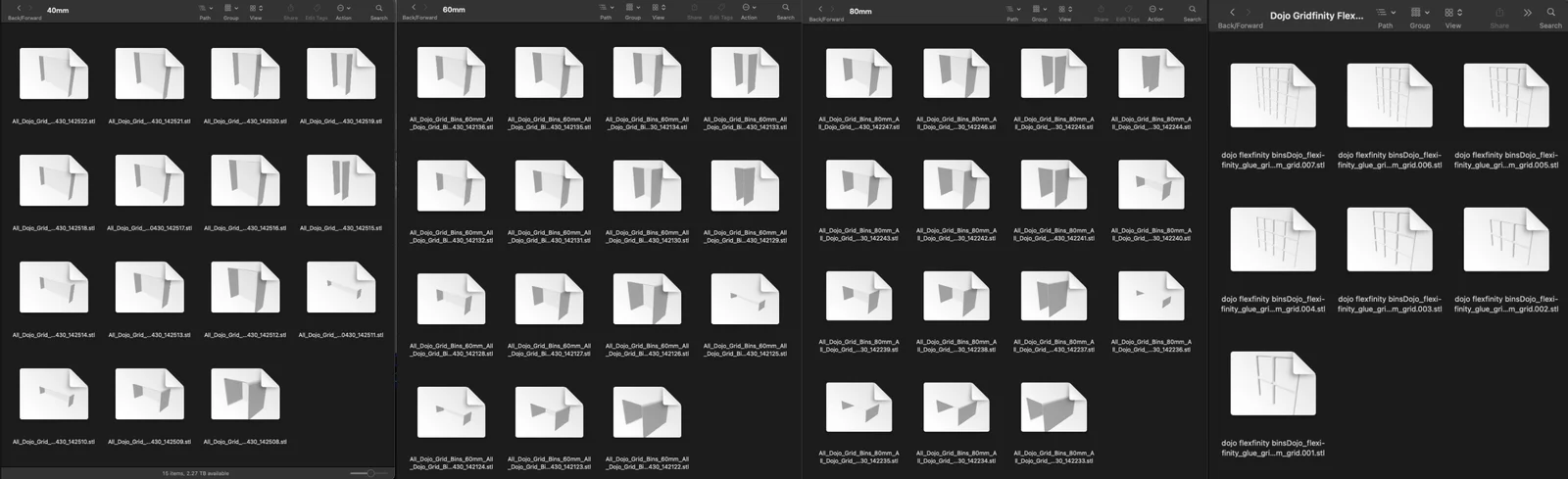Select file ending 142124.stl in 60mm window

point(452,411)
